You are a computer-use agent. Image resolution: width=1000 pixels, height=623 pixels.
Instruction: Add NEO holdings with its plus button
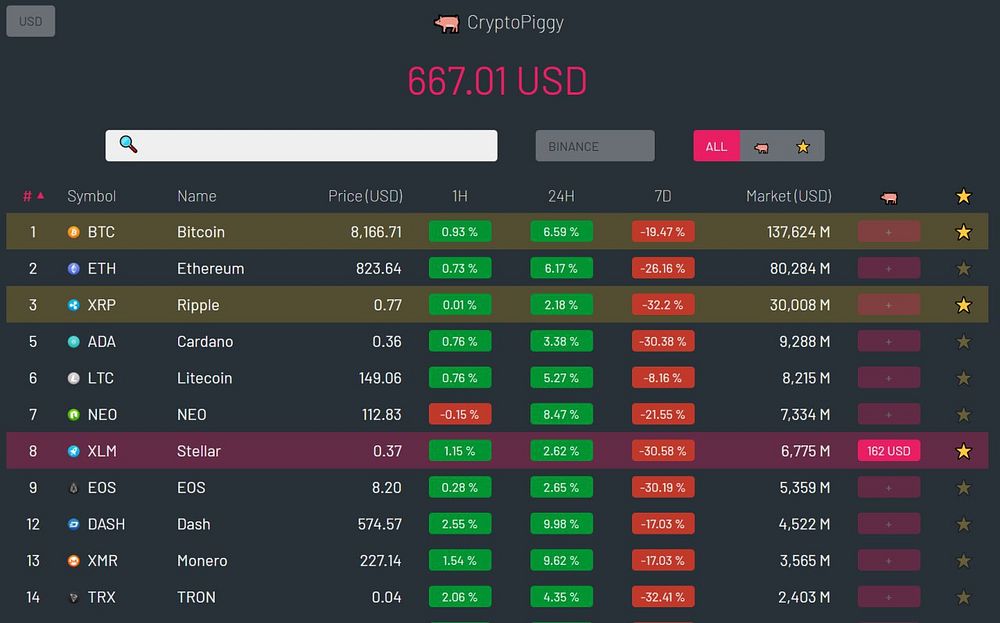pos(888,414)
